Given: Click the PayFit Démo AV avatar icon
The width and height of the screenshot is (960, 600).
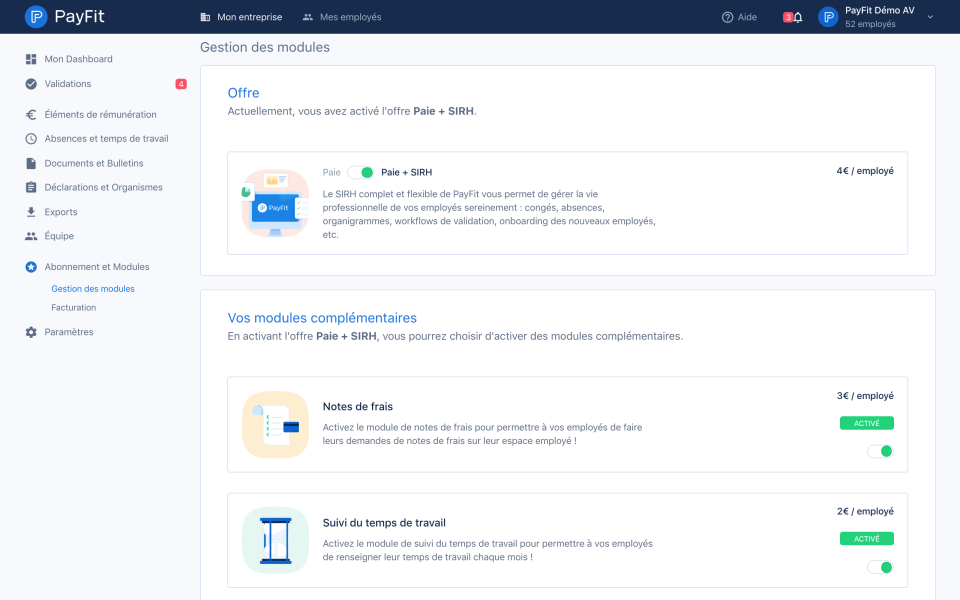Looking at the screenshot, I should pos(828,17).
